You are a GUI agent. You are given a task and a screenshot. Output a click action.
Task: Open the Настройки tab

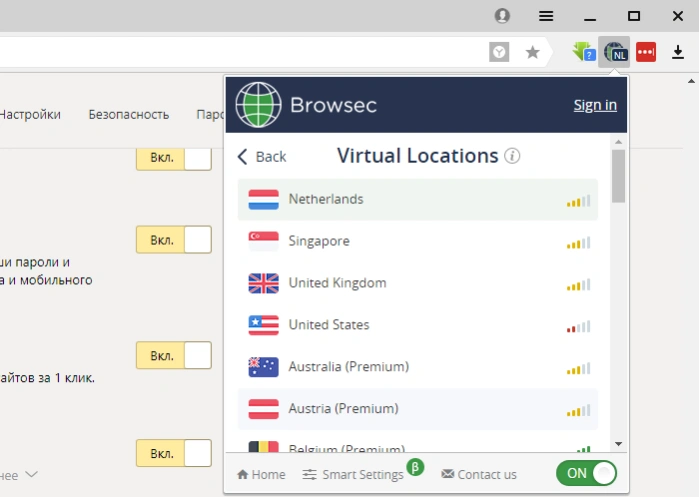pyautogui.click(x=30, y=115)
